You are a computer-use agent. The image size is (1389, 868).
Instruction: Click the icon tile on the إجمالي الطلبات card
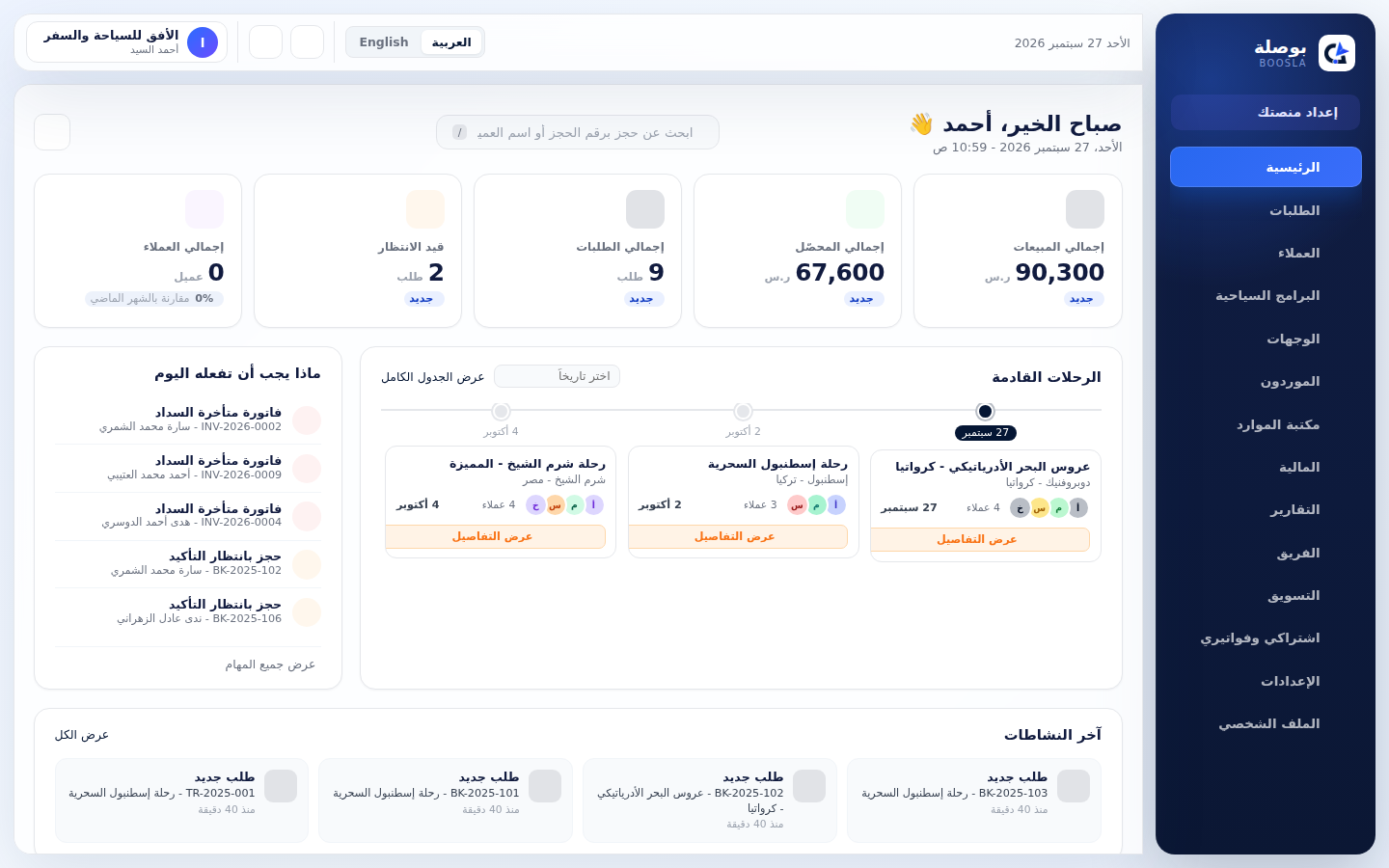click(x=645, y=209)
